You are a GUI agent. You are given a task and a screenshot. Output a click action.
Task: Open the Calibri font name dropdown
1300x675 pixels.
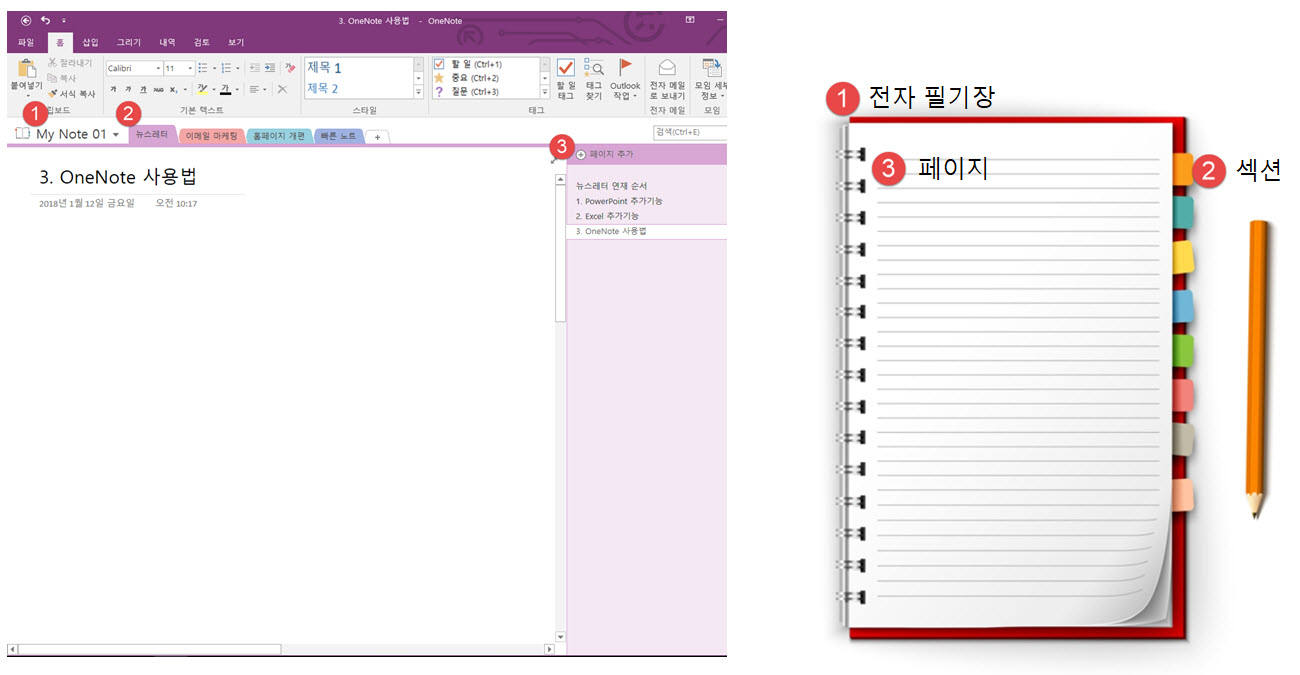[x=158, y=68]
